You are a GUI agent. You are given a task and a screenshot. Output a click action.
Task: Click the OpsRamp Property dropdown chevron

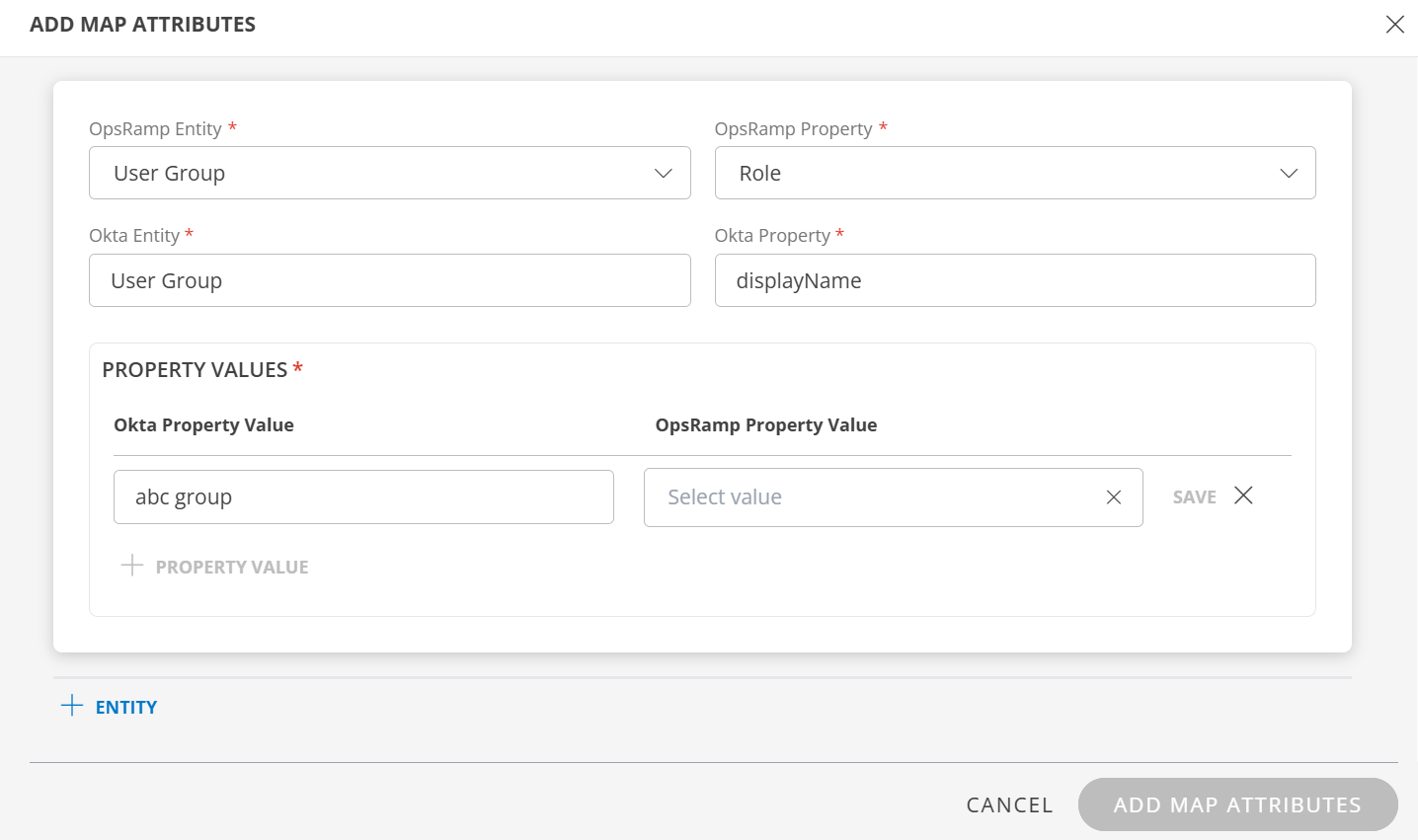tap(1289, 173)
